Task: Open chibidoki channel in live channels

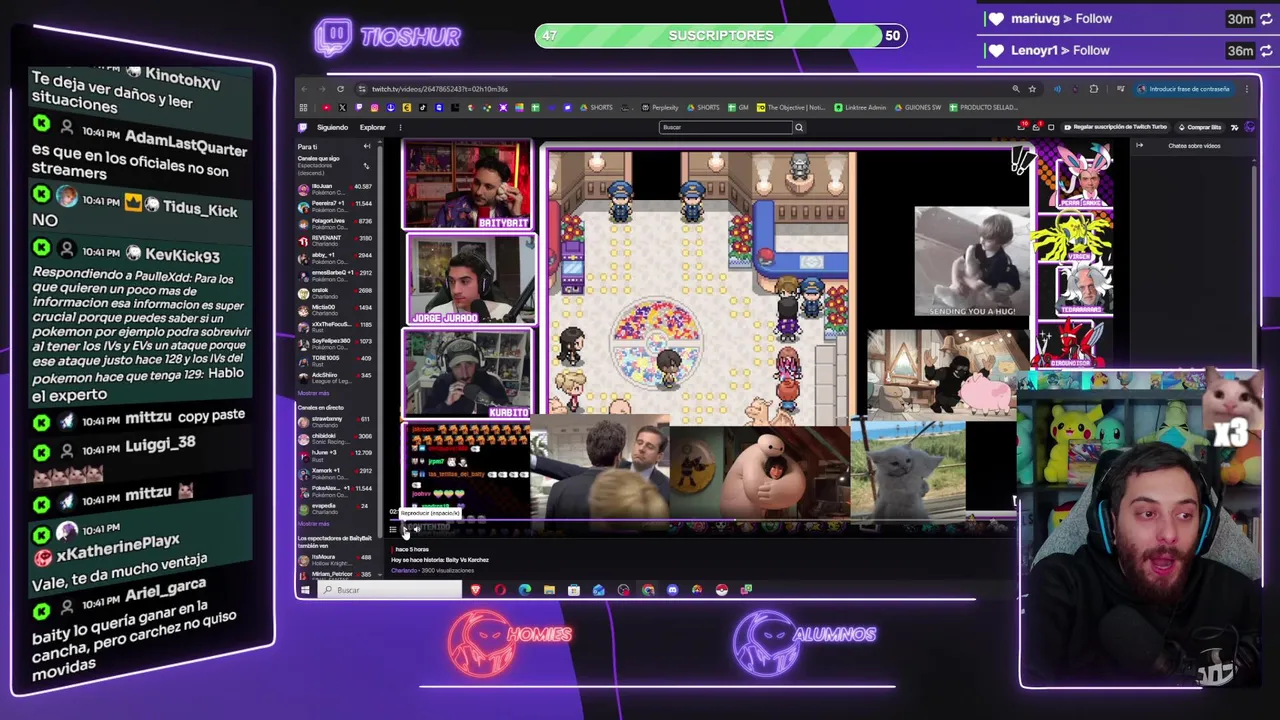Action: (x=336, y=439)
